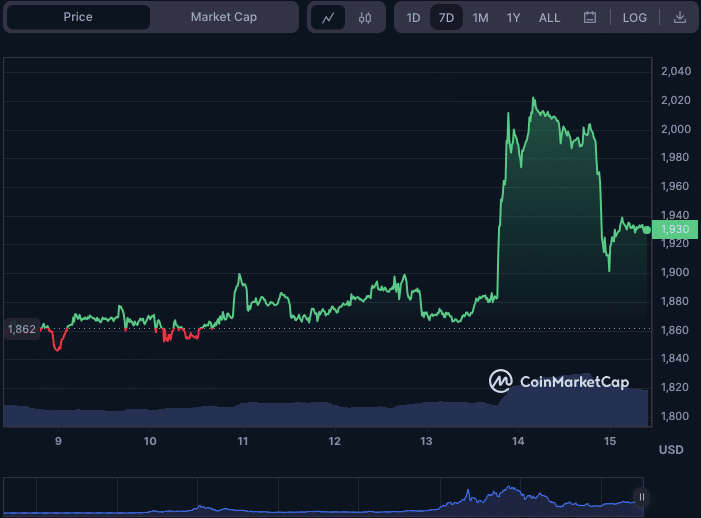Set time range to 7D
The image size is (701, 518).
(x=446, y=17)
